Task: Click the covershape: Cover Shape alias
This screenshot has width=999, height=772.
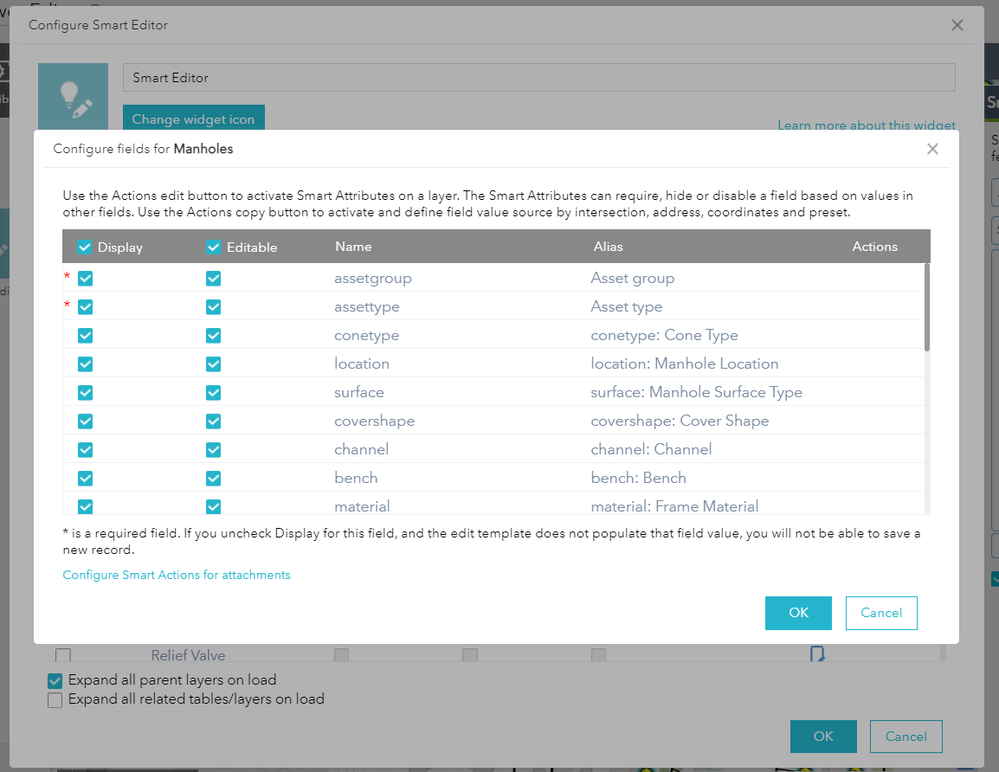Action: (680, 421)
